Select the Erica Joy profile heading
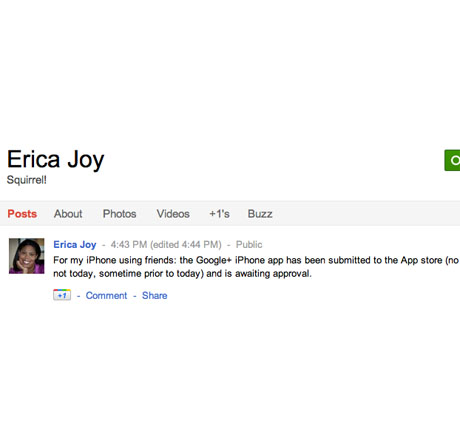Viewport: 460px width, 447px height. [56, 160]
